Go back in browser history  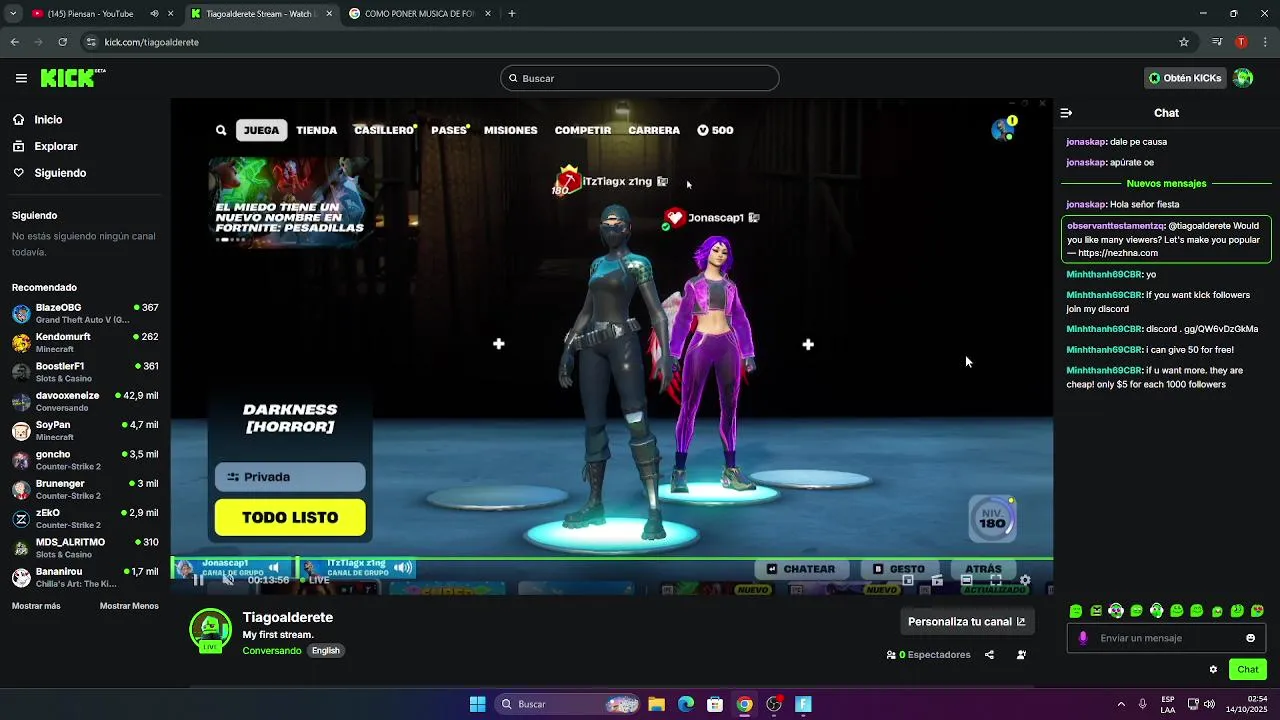tap(15, 42)
